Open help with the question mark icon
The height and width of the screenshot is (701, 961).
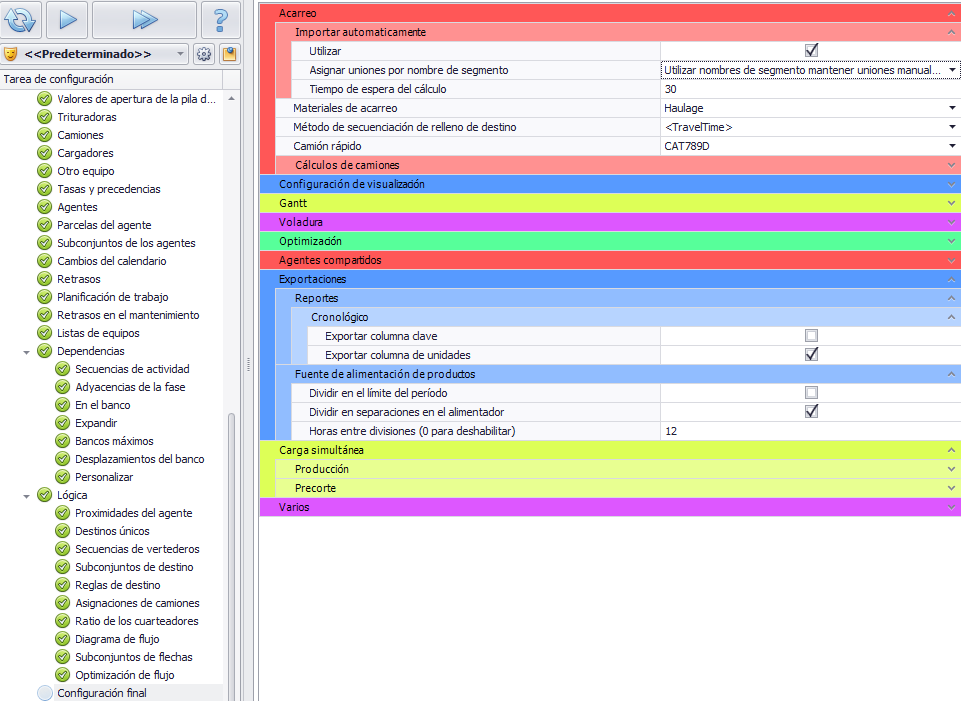point(221,19)
